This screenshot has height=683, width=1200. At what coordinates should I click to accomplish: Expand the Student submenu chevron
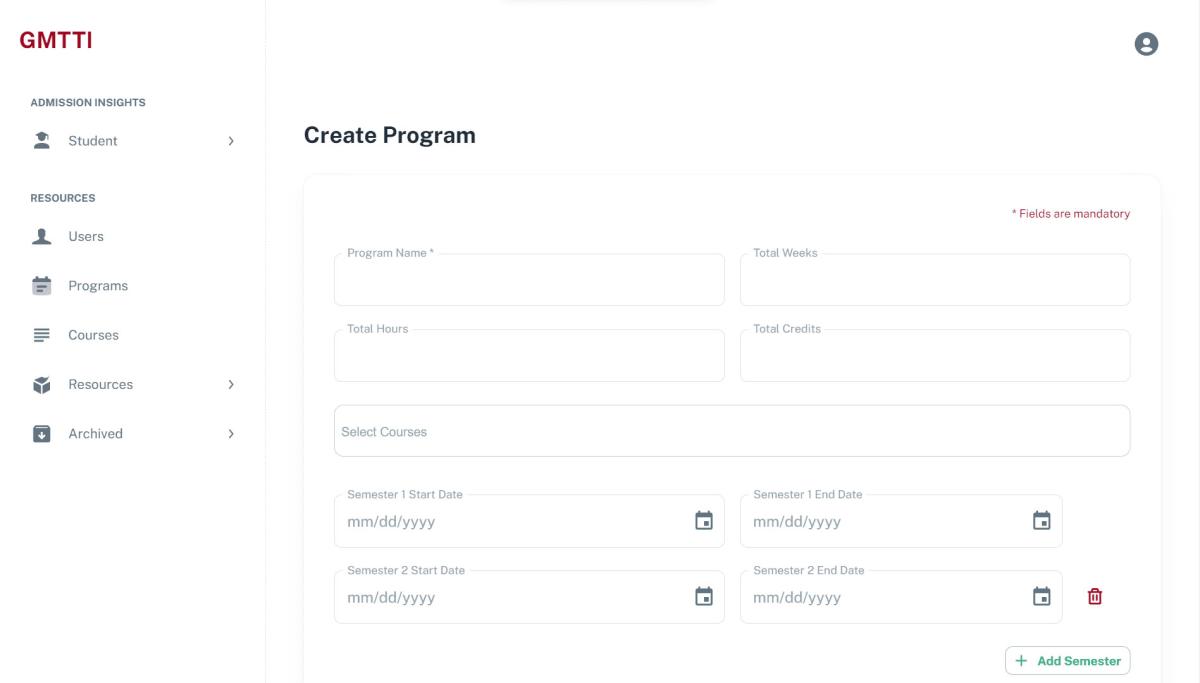(x=231, y=141)
